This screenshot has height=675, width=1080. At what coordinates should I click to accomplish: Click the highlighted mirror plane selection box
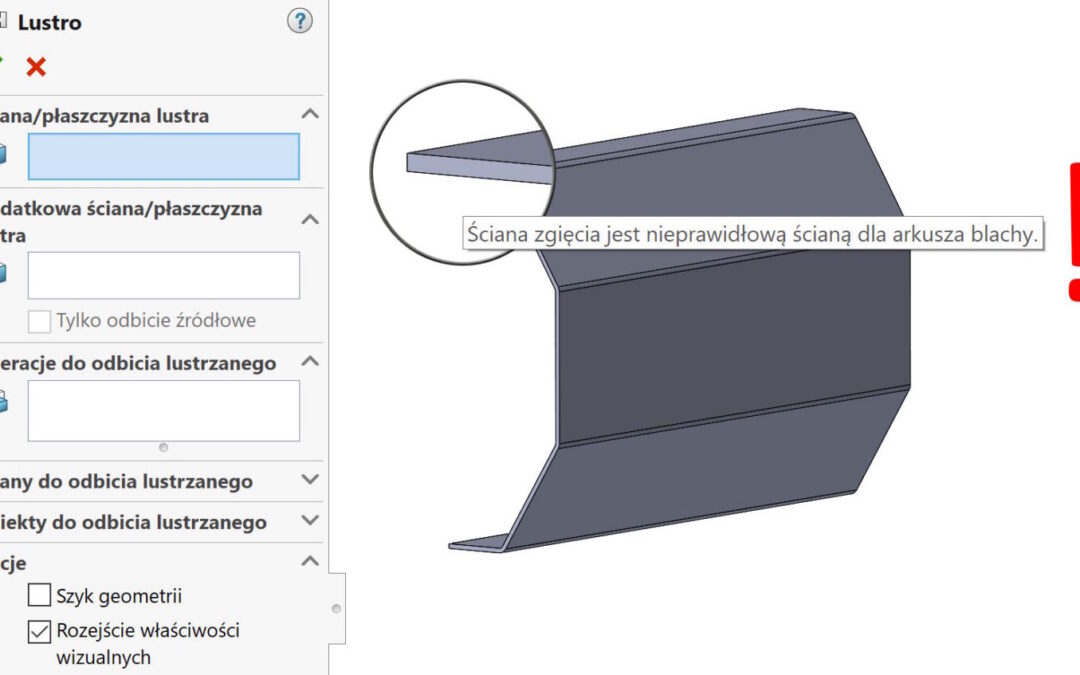(163, 156)
